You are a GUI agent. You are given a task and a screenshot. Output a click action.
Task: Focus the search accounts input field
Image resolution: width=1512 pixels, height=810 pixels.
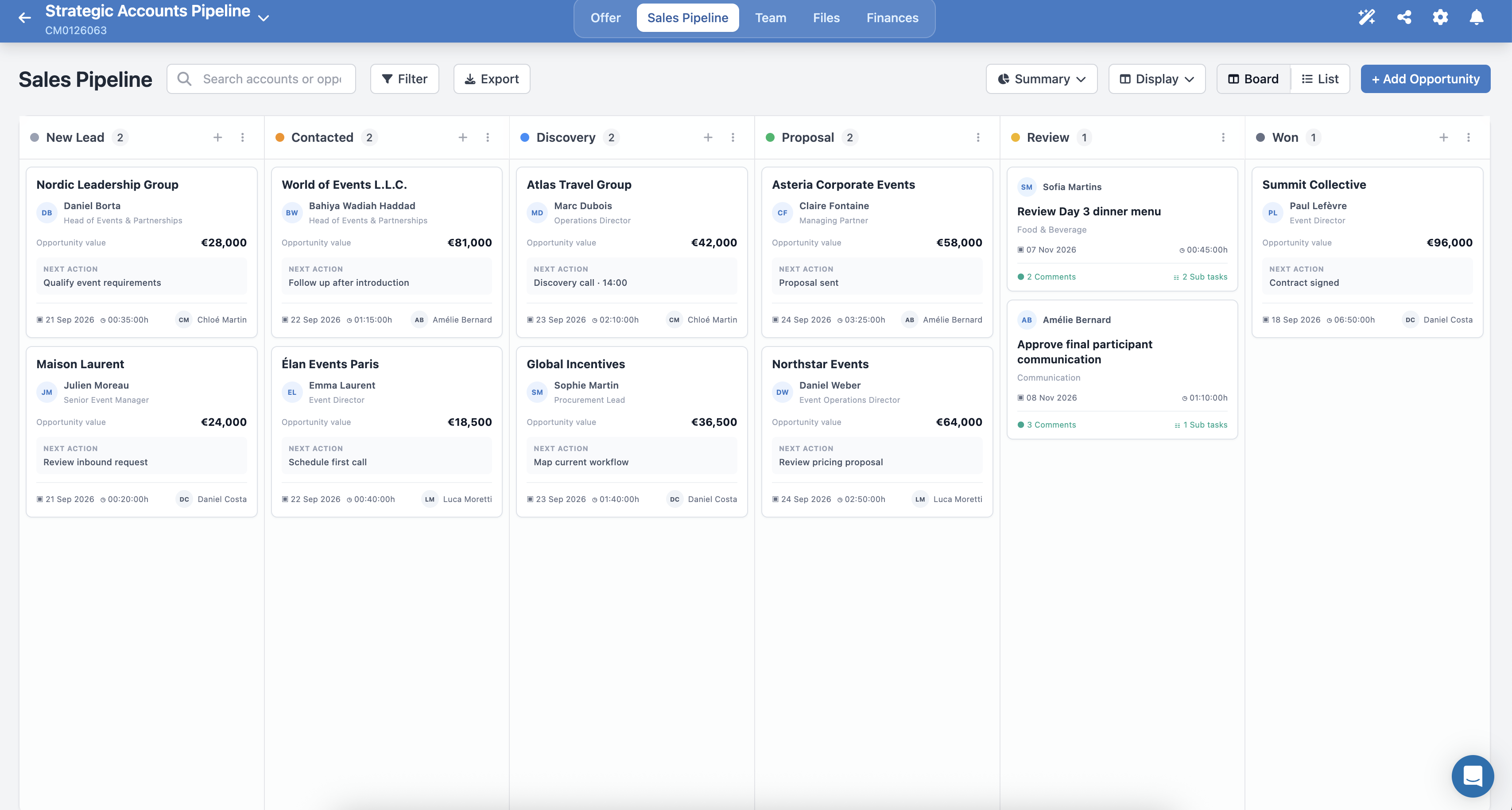(x=261, y=79)
